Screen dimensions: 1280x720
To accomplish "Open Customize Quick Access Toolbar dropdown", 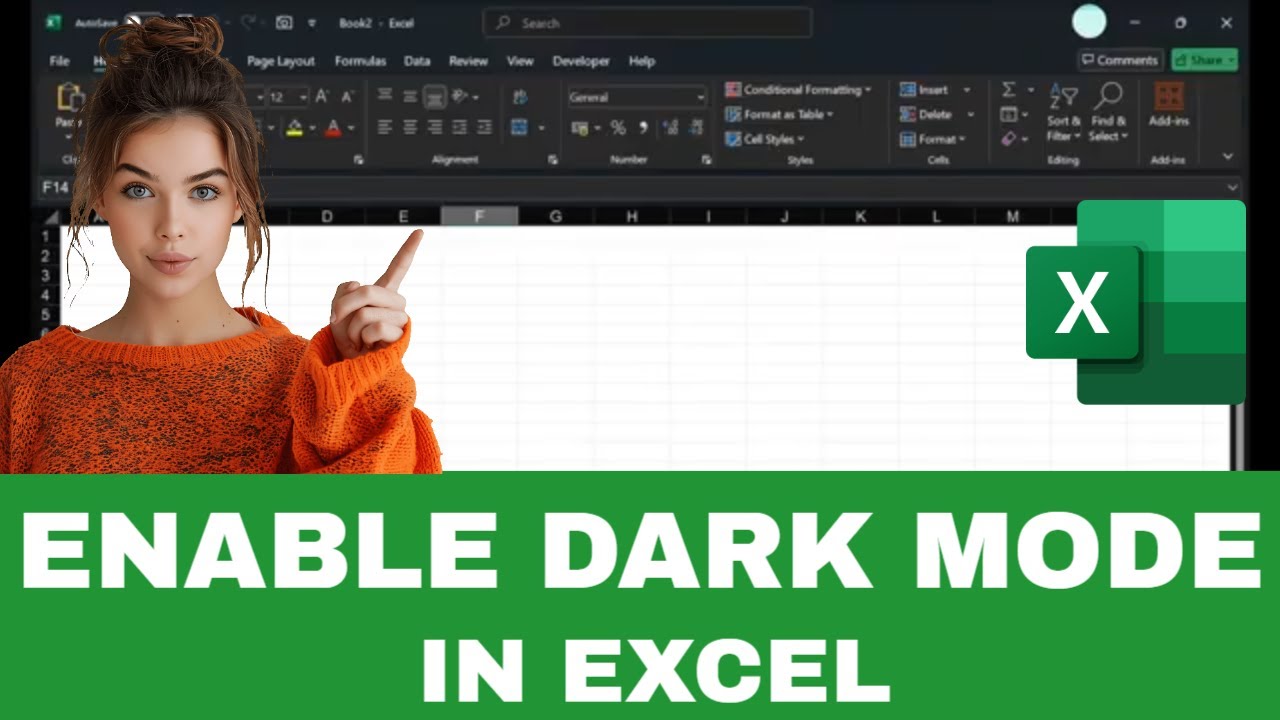I will [312, 22].
